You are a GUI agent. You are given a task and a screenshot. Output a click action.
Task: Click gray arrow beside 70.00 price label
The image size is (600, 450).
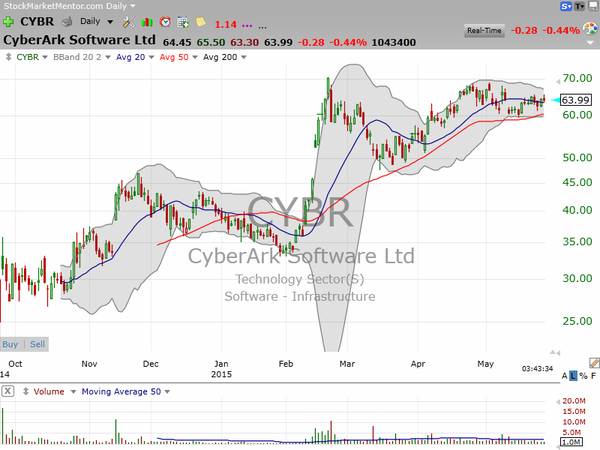click(x=558, y=81)
